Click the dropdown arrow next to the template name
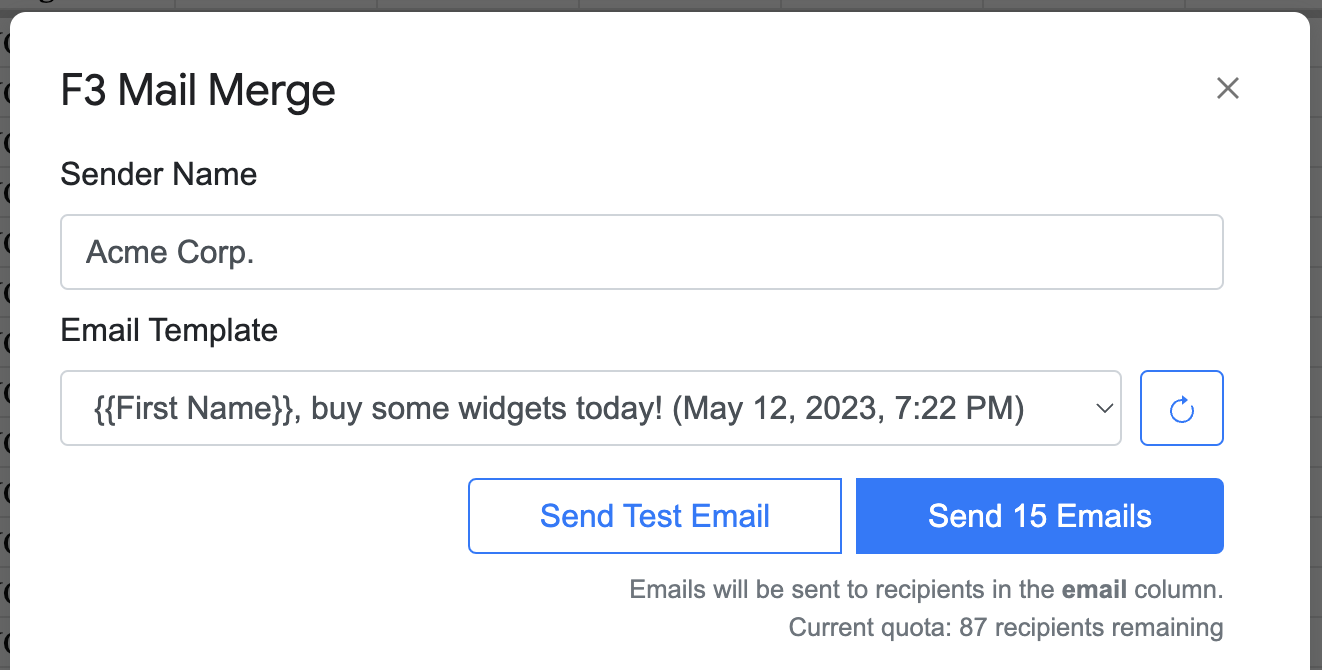Viewport: 1322px width, 670px height. point(1103,408)
